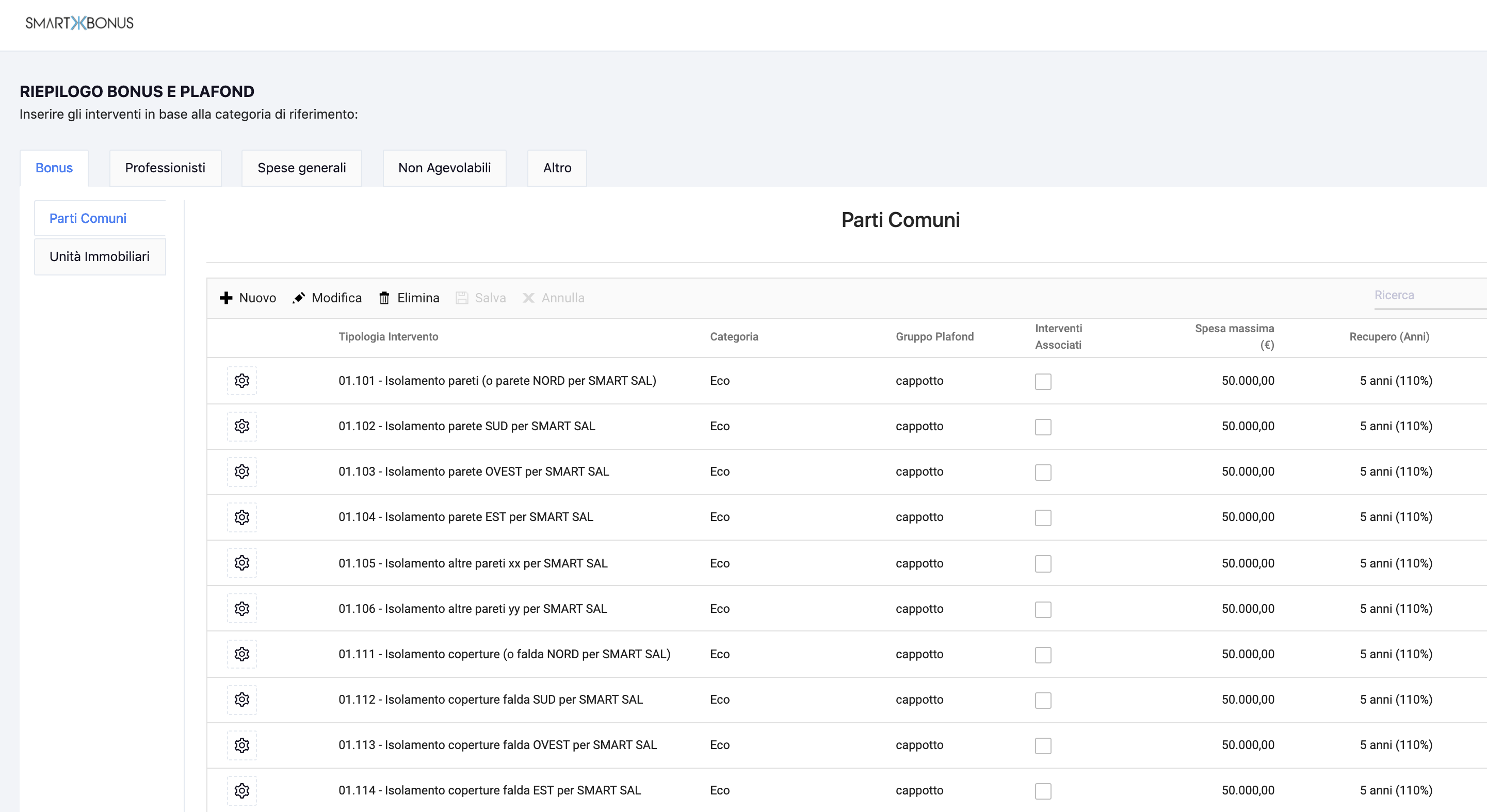Sort by Tipologia Intervento column header

tap(388, 336)
